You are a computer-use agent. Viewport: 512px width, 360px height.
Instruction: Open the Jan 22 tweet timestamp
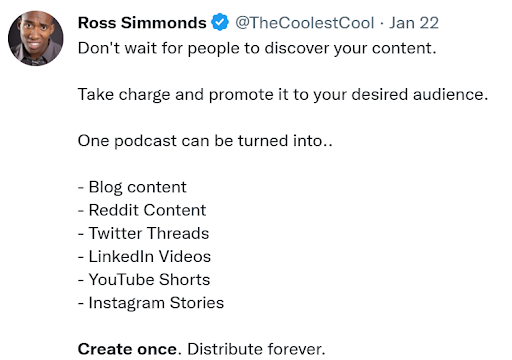[414, 23]
